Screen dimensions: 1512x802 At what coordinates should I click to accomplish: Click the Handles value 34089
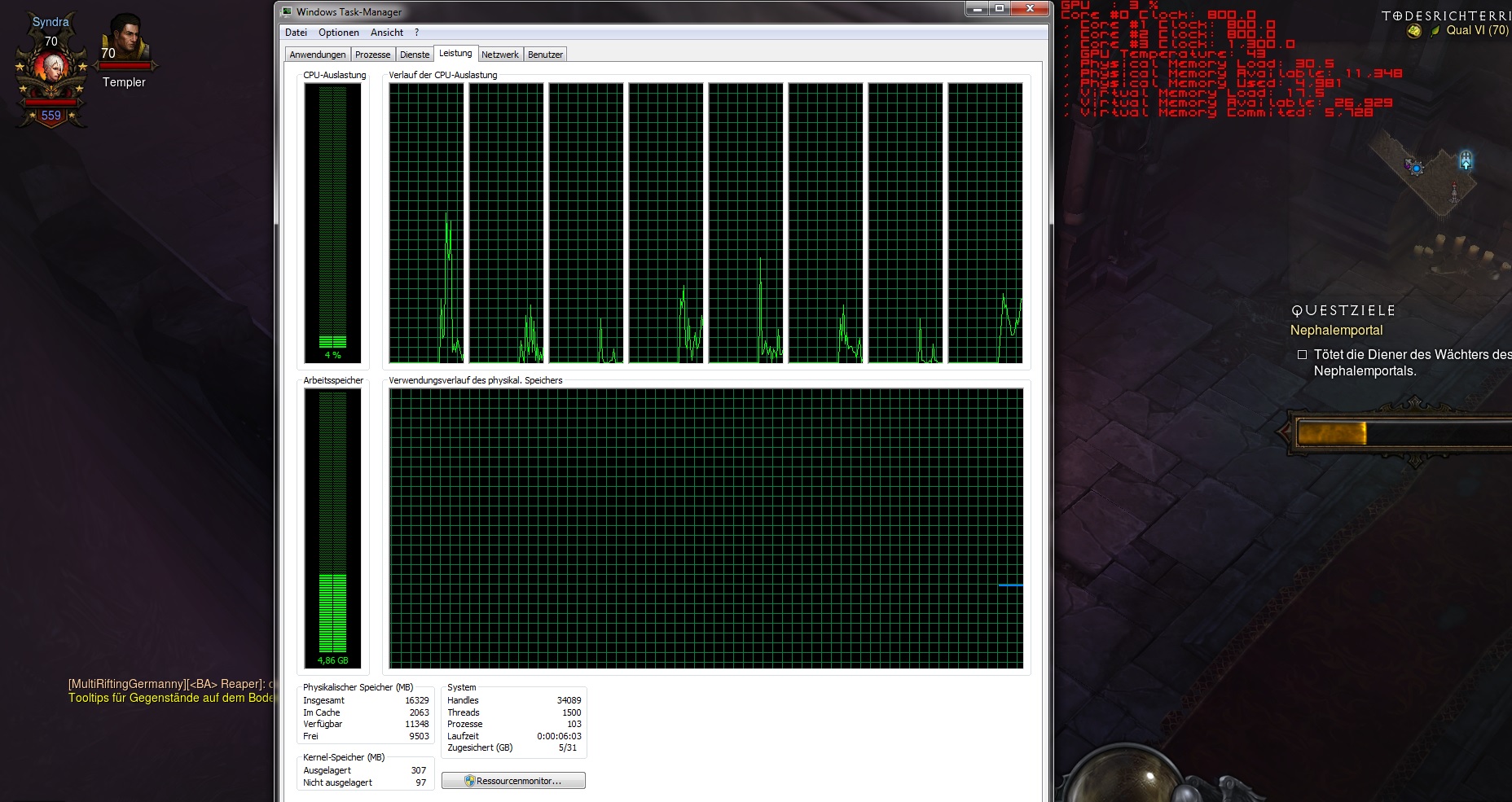tap(569, 700)
